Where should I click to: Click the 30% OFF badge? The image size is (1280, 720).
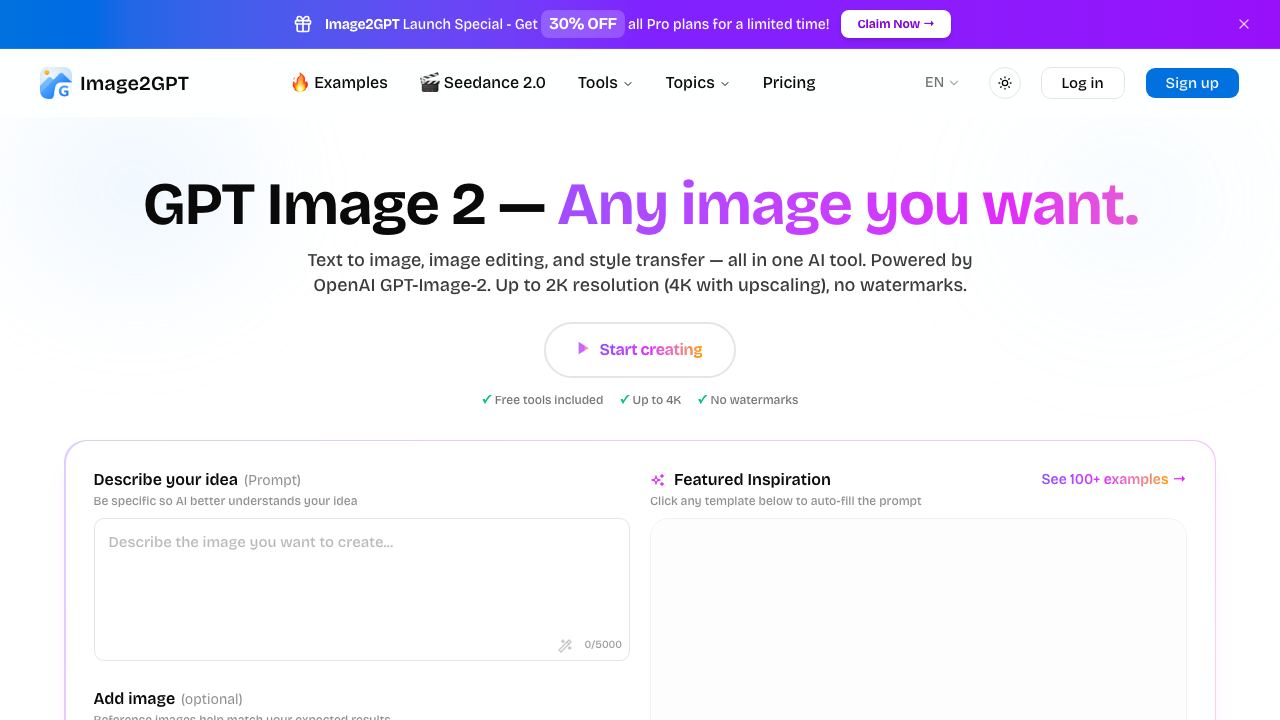[583, 24]
